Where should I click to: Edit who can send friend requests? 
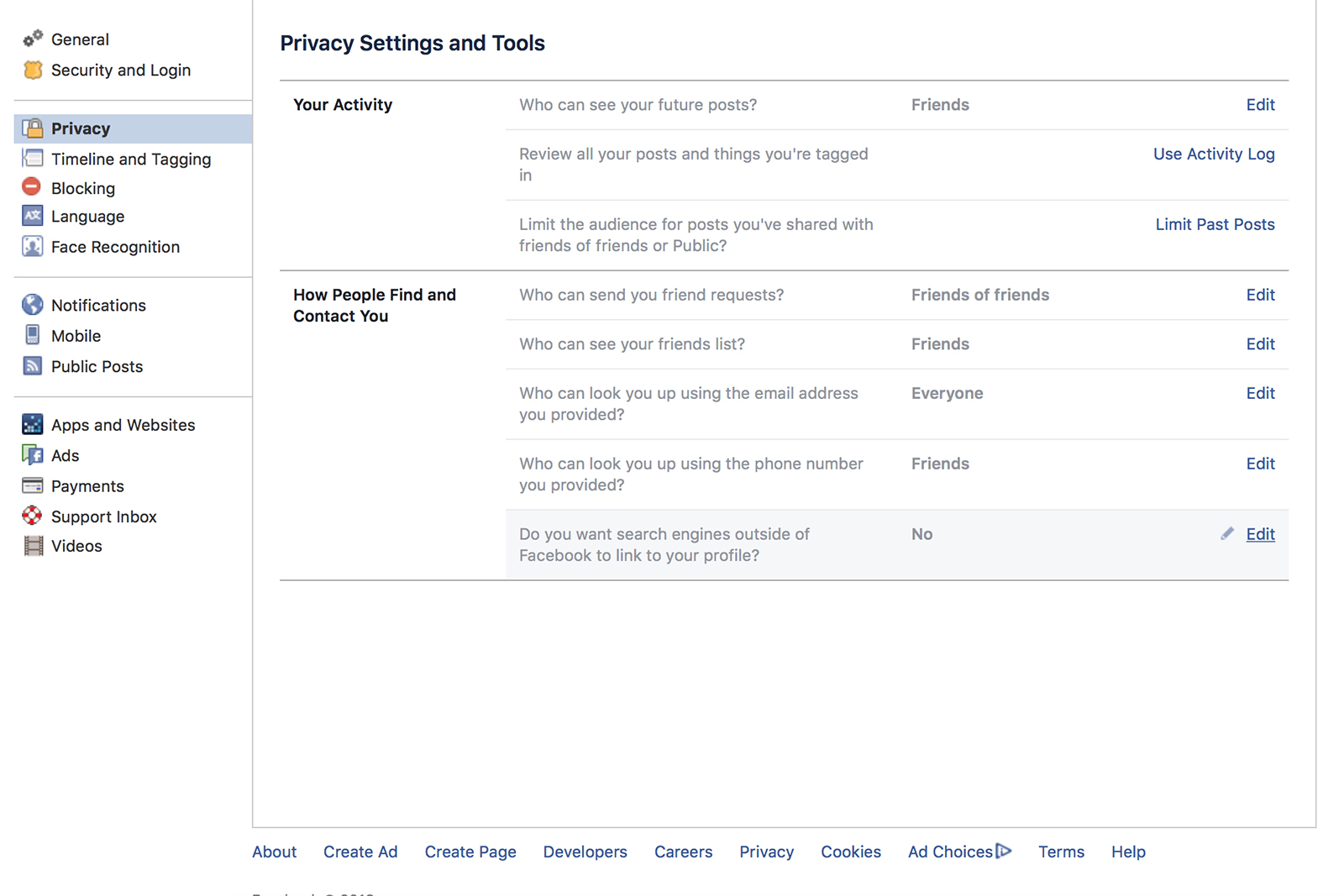(1260, 295)
